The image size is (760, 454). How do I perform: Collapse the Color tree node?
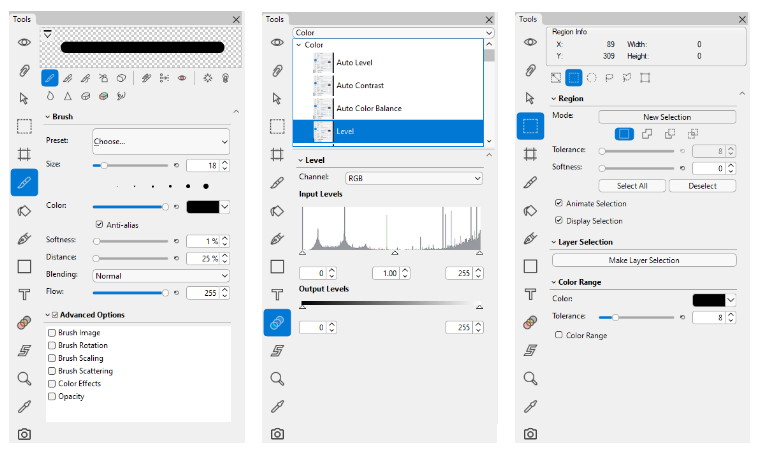[299, 45]
